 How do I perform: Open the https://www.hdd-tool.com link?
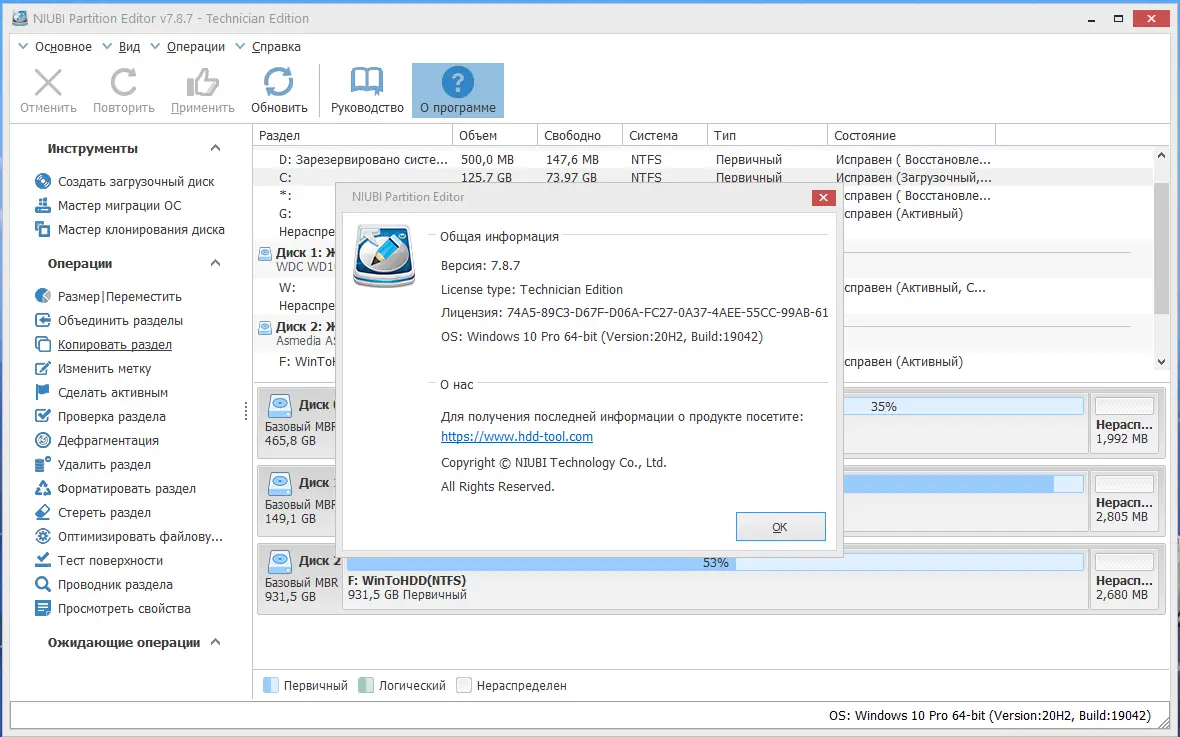[x=517, y=437]
